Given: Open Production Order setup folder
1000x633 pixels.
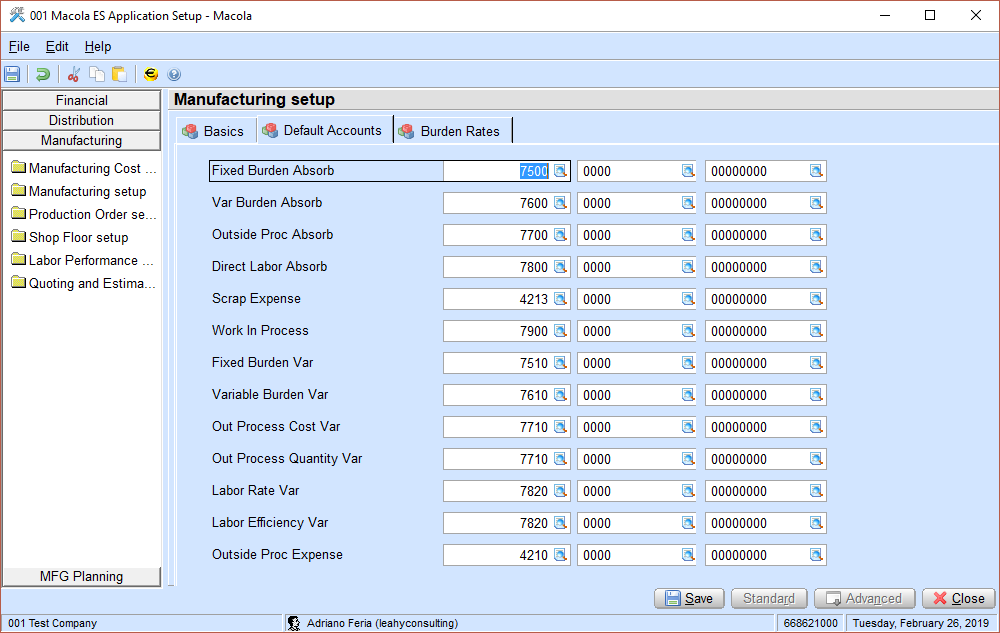Looking at the screenshot, I should tap(84, 214).
